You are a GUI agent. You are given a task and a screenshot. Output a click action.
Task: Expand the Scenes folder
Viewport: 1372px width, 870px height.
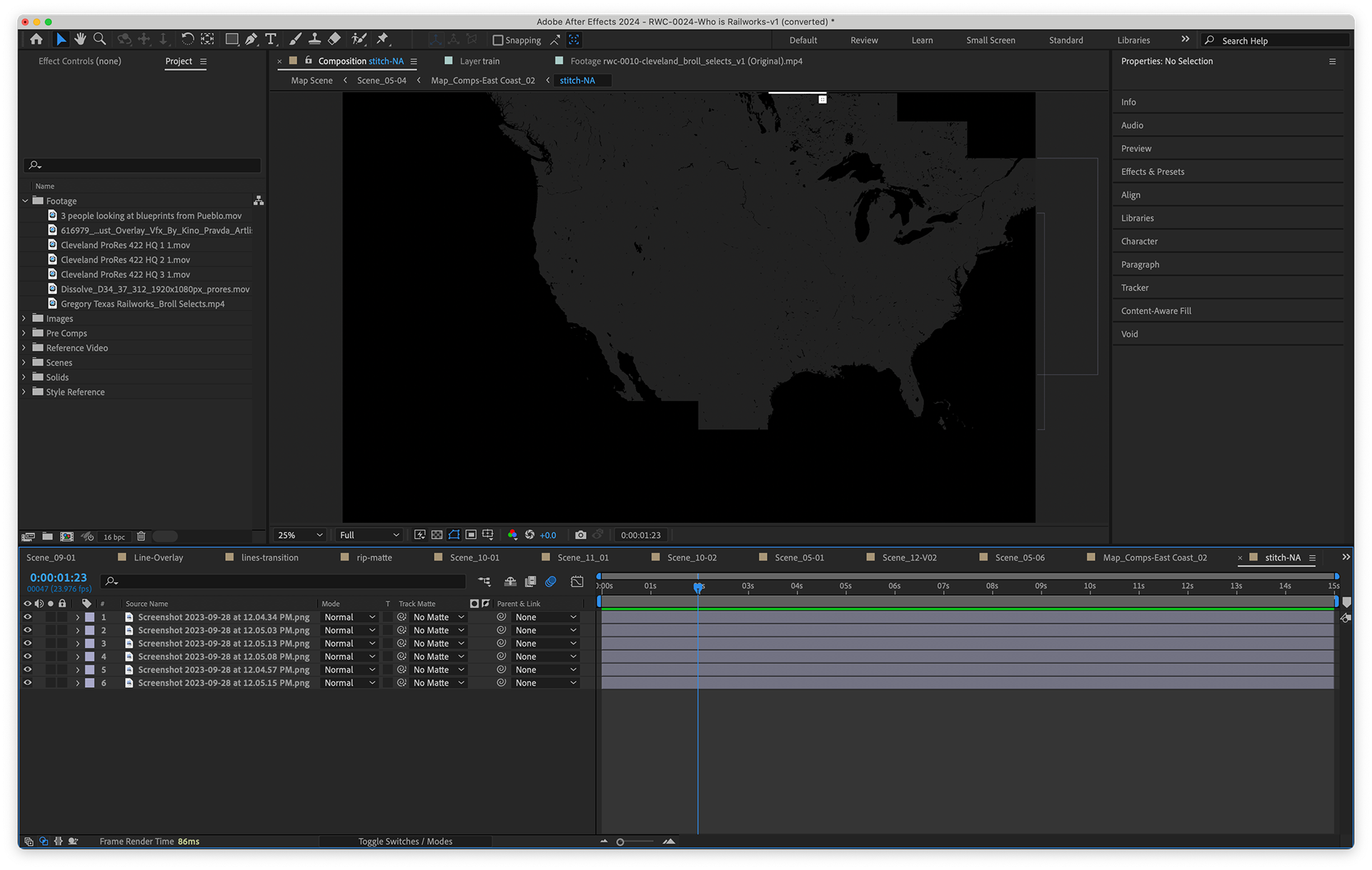(x=24, y=362)
